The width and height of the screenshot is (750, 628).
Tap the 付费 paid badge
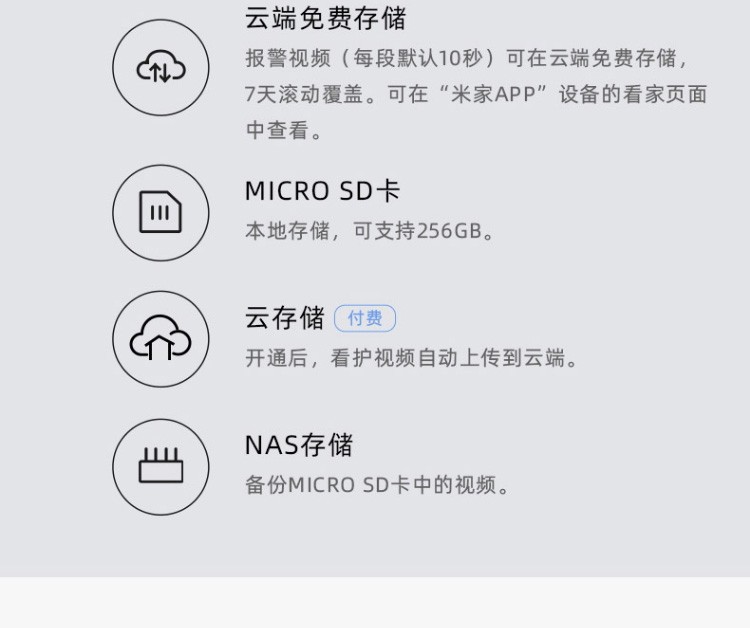click(365, 318)
